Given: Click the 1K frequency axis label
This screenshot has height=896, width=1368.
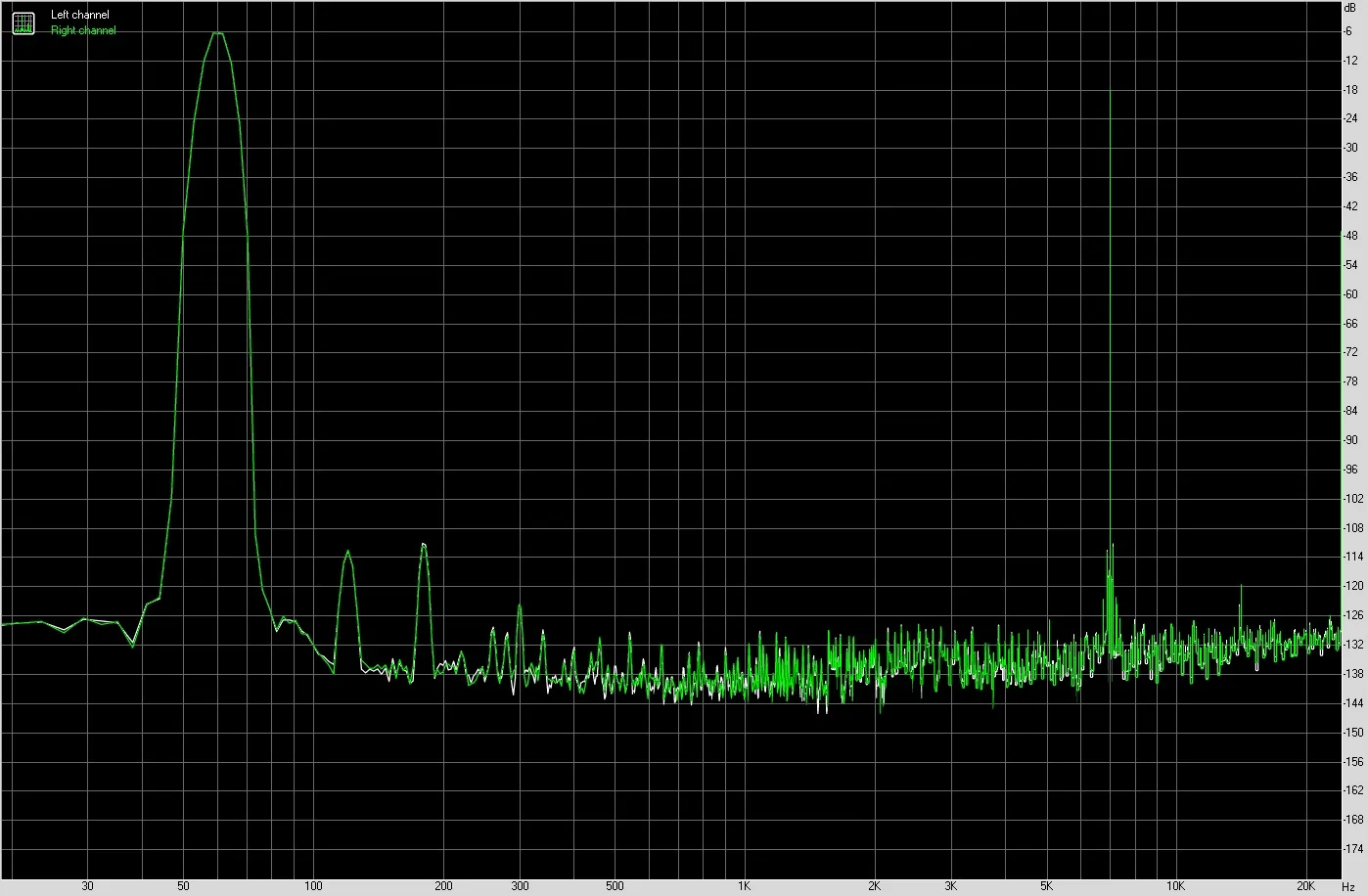Looking at the screenshot, I should [744, 886].
